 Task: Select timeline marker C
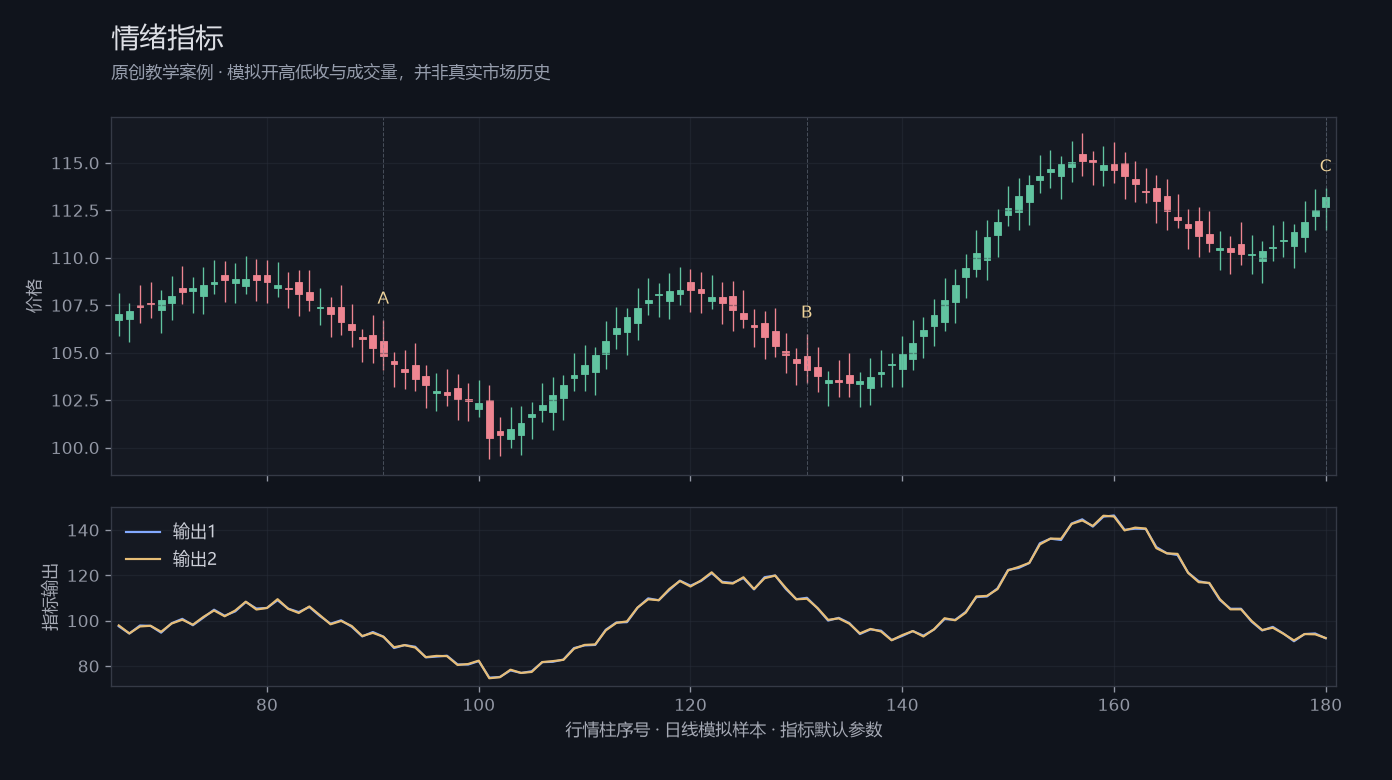[x=1326, y=166]
